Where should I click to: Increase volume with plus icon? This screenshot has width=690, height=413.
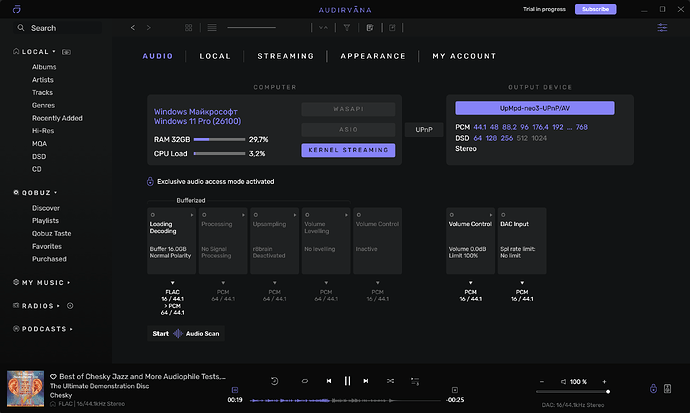click(604, 382)
